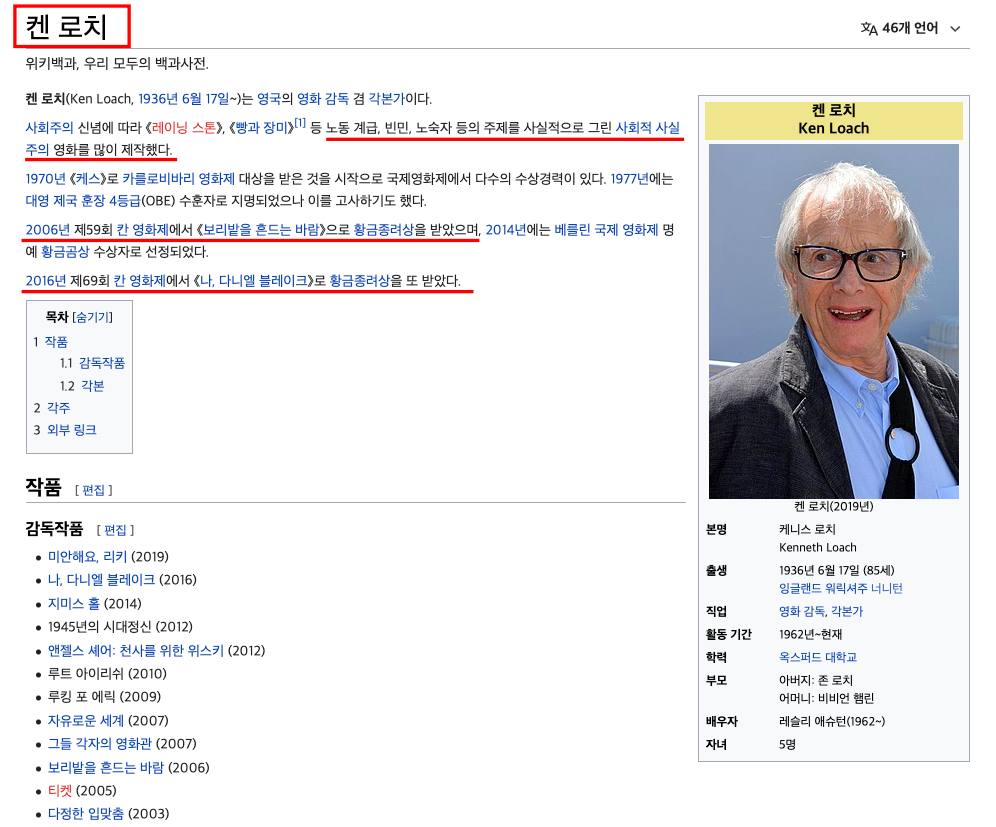Click the list entry 루킹 포 에릭 (2009)
996x827 pixels.
pyautogui.click(x=104, y=696)
